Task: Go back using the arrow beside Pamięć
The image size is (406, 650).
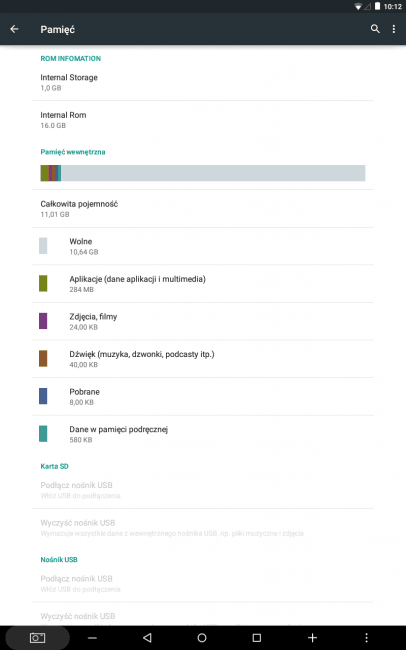Action: click(x=15, y=29)
